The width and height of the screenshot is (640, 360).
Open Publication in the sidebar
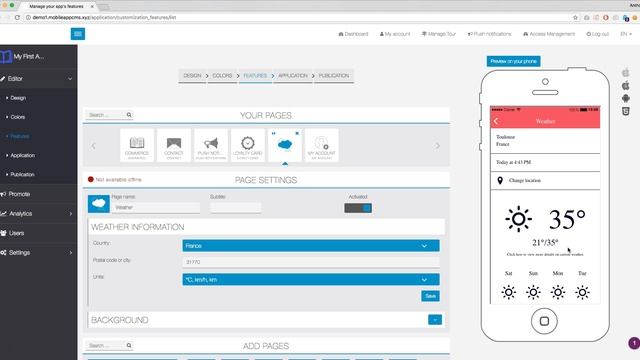[x=22, y=175]
